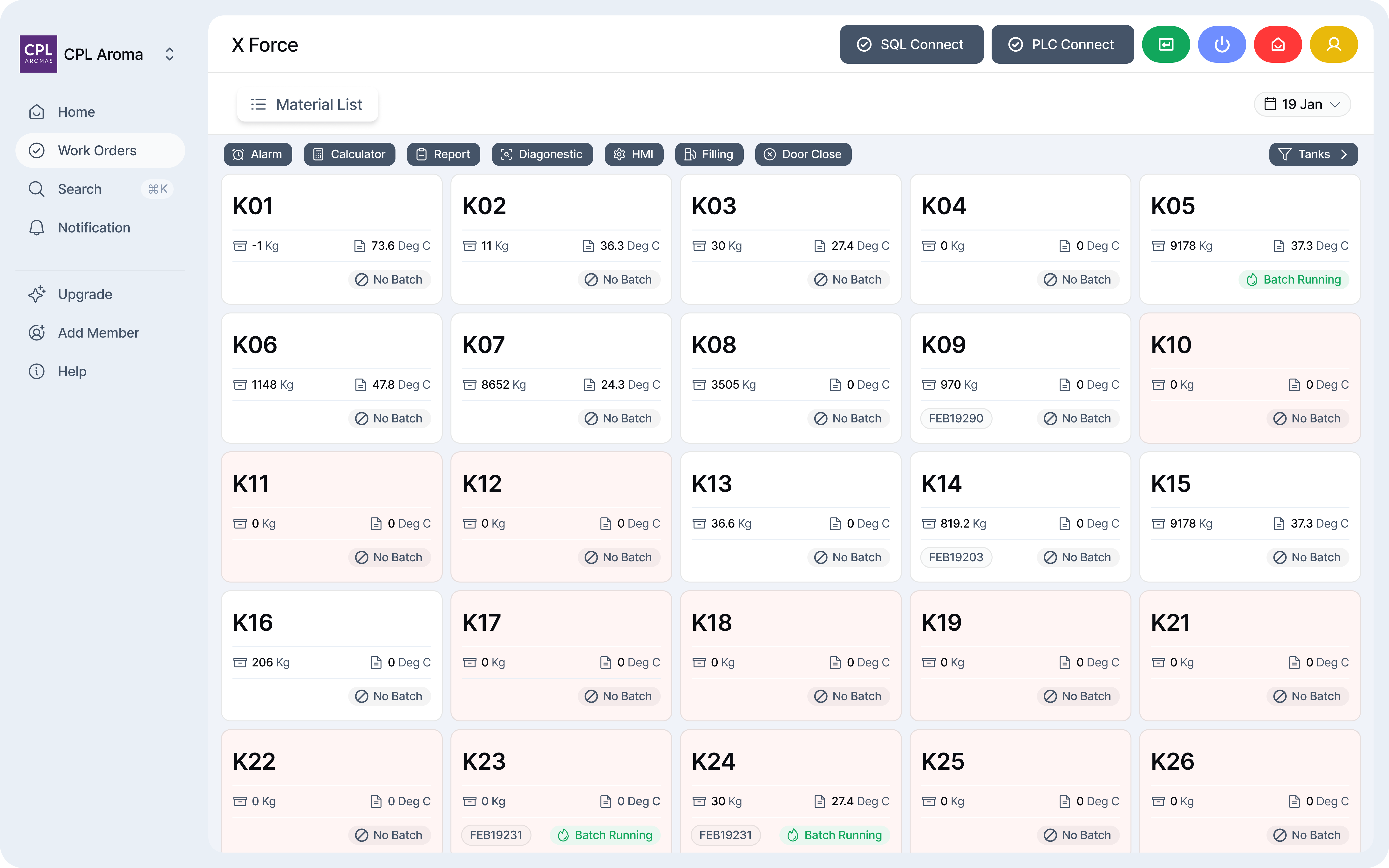Click the weight icon on K01 card
The image size is (1389, 868).
point(240,246)
